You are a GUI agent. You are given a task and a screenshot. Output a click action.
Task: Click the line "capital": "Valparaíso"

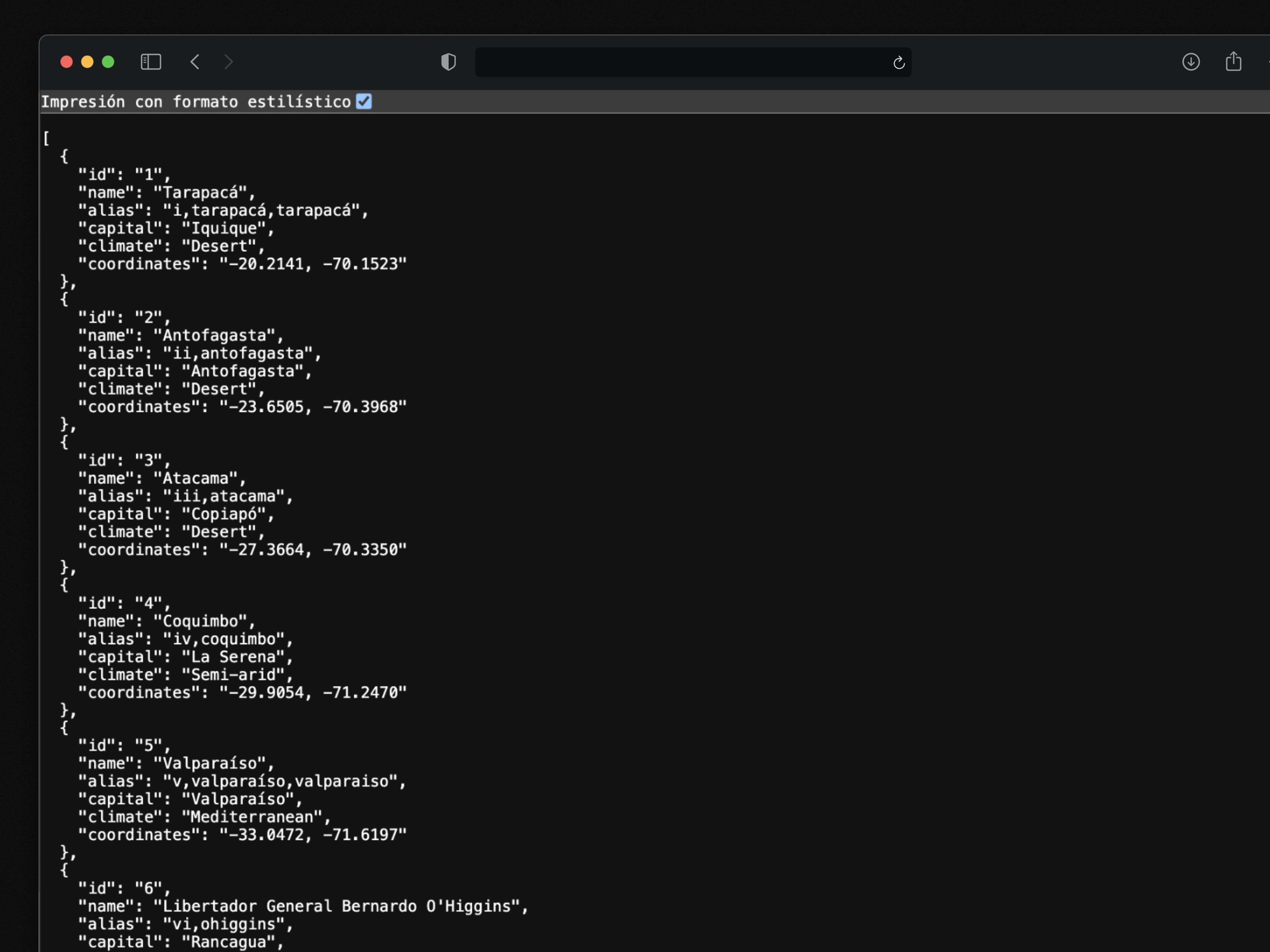pyautogui.click(x=190, y=799)
